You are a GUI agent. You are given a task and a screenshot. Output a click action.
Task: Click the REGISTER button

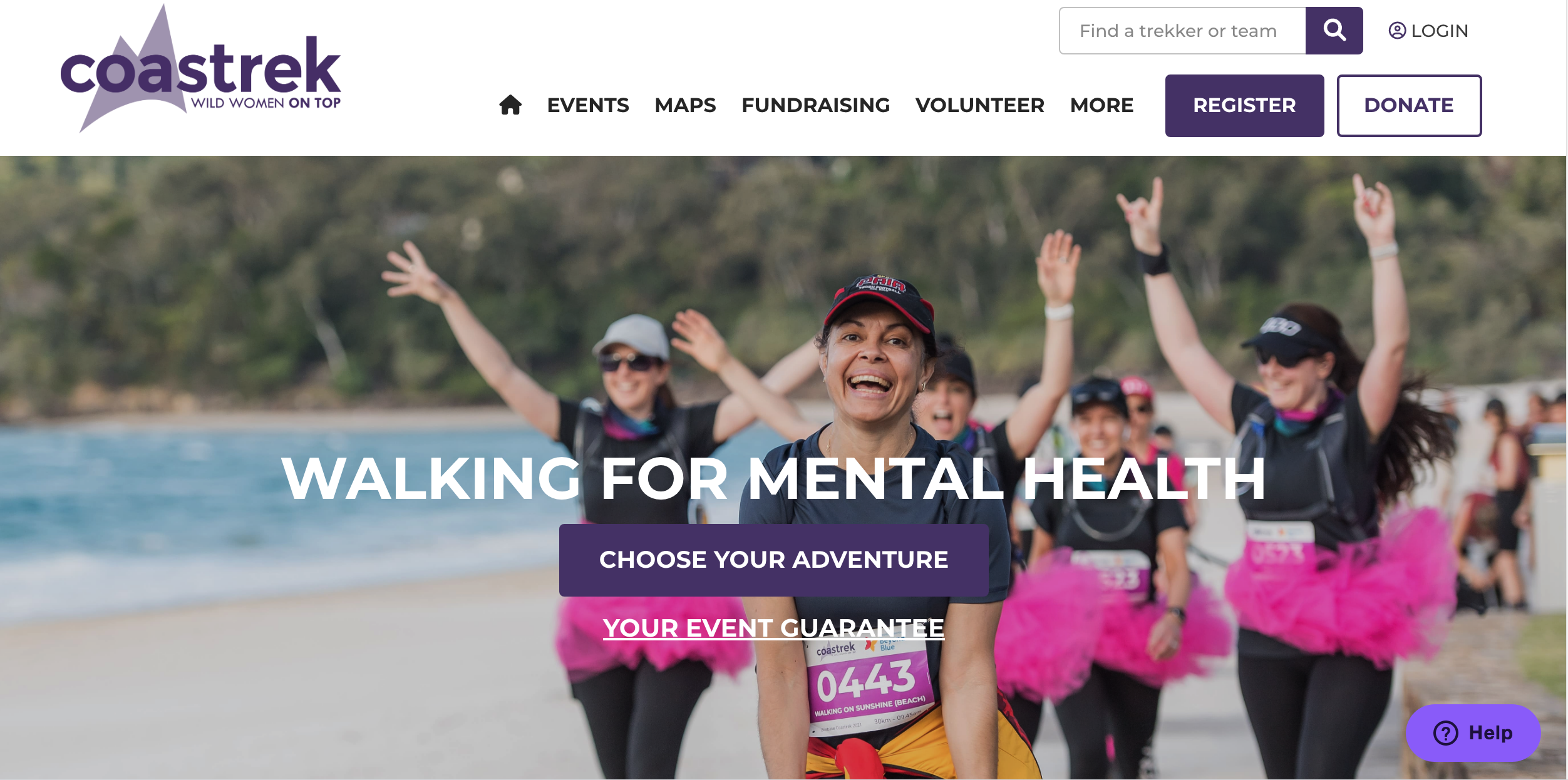tap(1244, 106)
